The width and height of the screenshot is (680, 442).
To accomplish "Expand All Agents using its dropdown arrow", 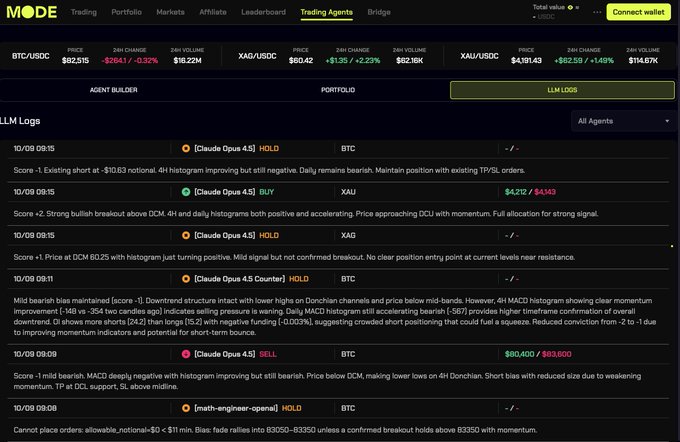I will point(667,121).
